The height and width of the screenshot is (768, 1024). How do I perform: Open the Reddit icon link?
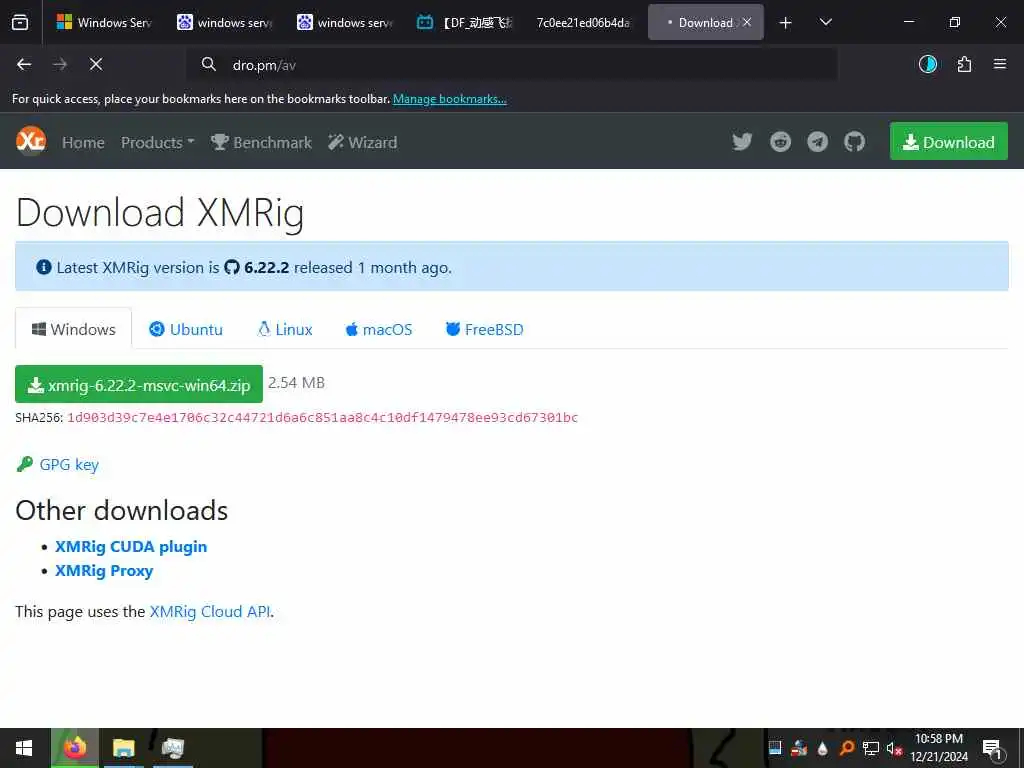[x=780, y=142]
